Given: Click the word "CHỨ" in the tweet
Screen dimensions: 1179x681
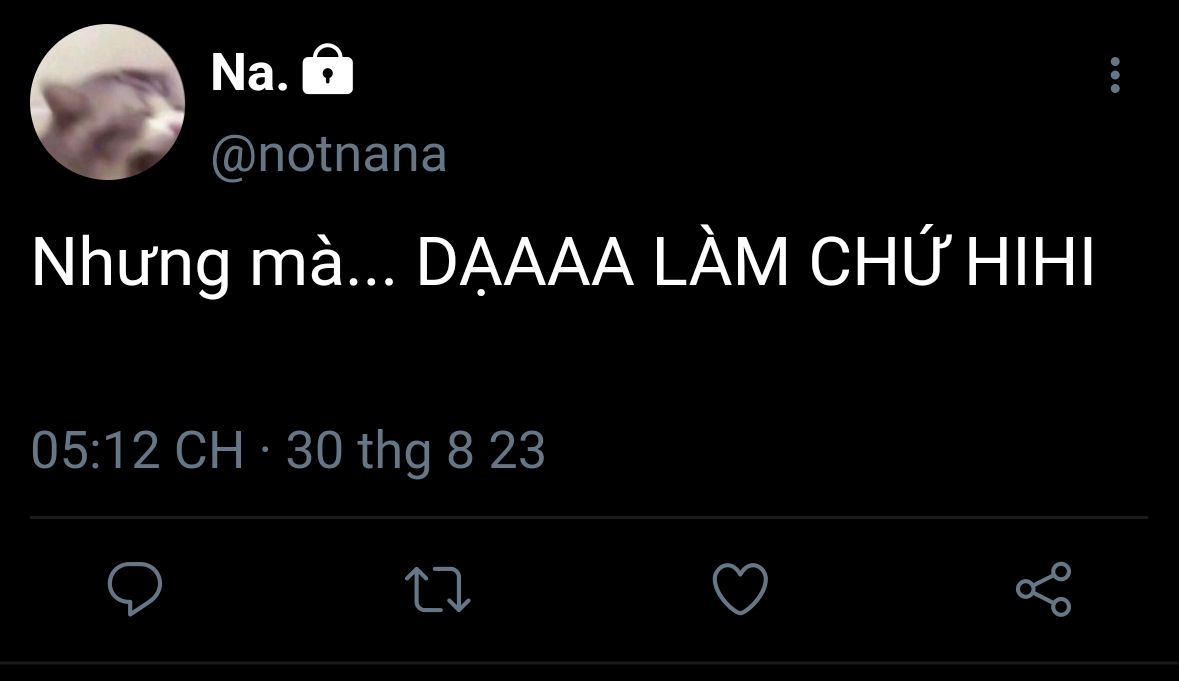Looking at the screenshot, I should pyautogui.click(x=876, y=265).
